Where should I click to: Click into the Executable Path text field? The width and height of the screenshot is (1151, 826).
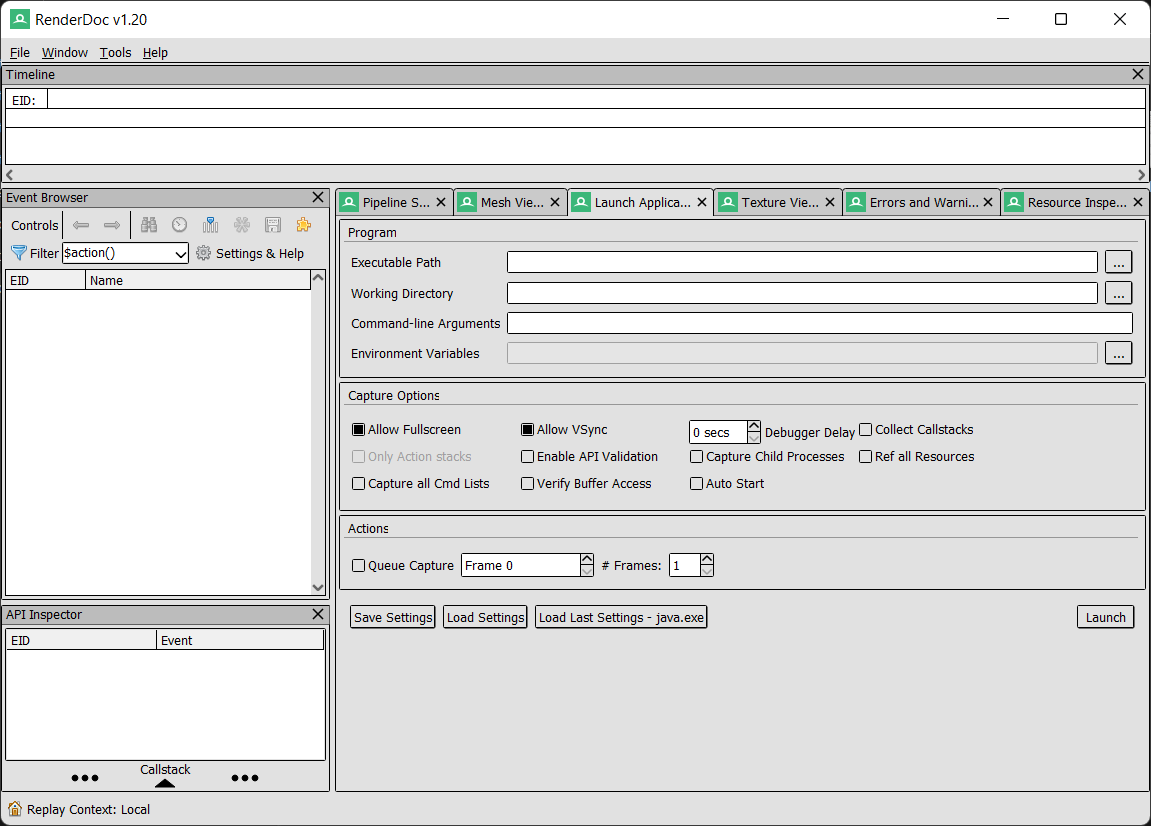pos(802,262)
